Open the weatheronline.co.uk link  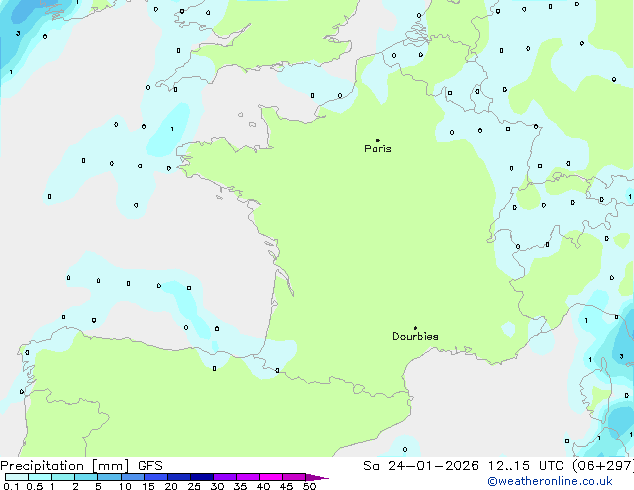(549, 481)
